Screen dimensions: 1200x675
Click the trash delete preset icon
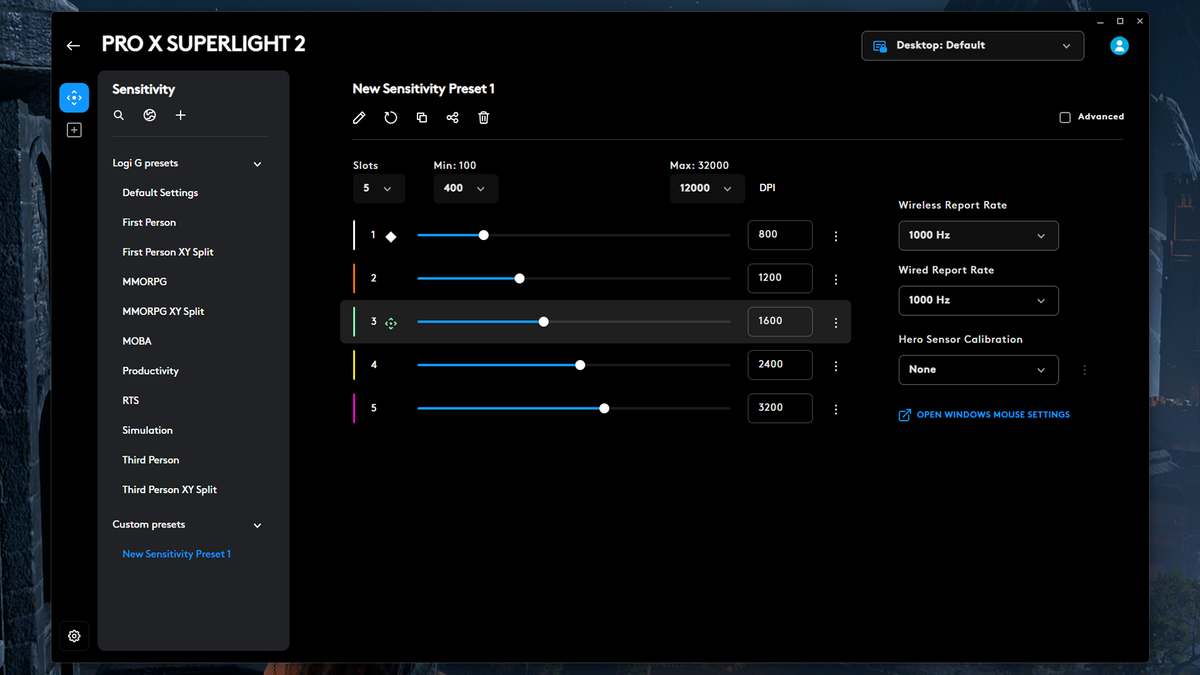tap(484, 118)
